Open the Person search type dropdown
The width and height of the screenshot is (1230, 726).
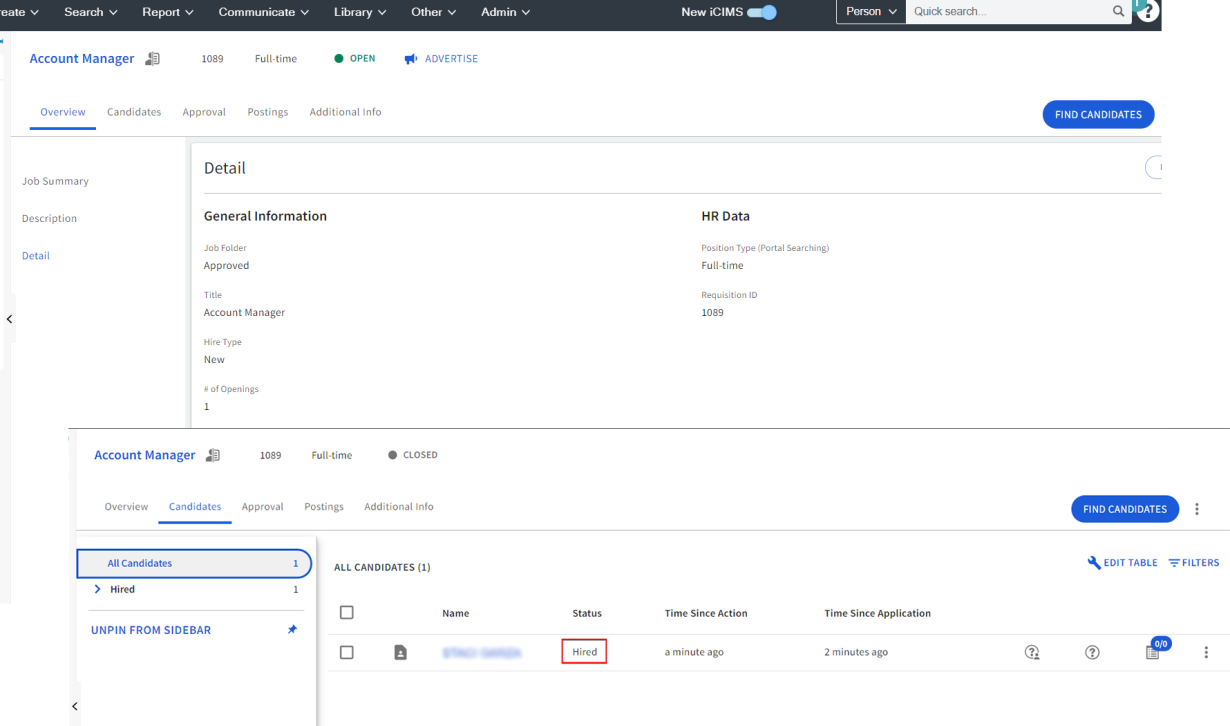point(870,12)
